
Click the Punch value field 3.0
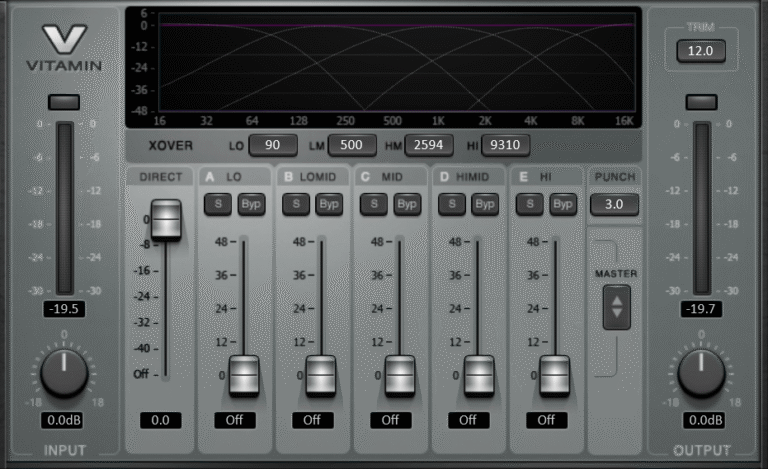pos(614,204)
